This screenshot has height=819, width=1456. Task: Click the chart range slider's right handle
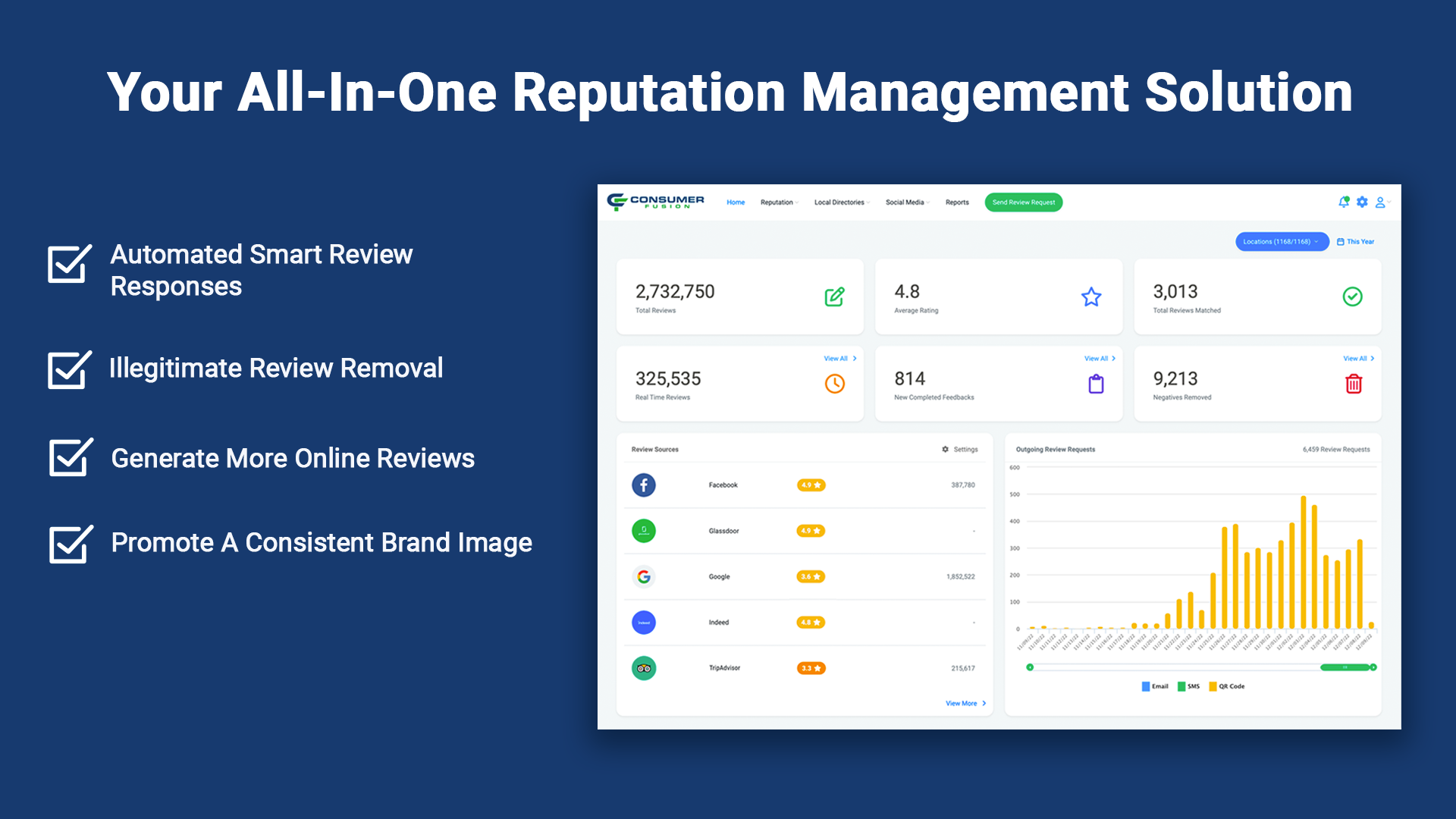[1373, 667]
